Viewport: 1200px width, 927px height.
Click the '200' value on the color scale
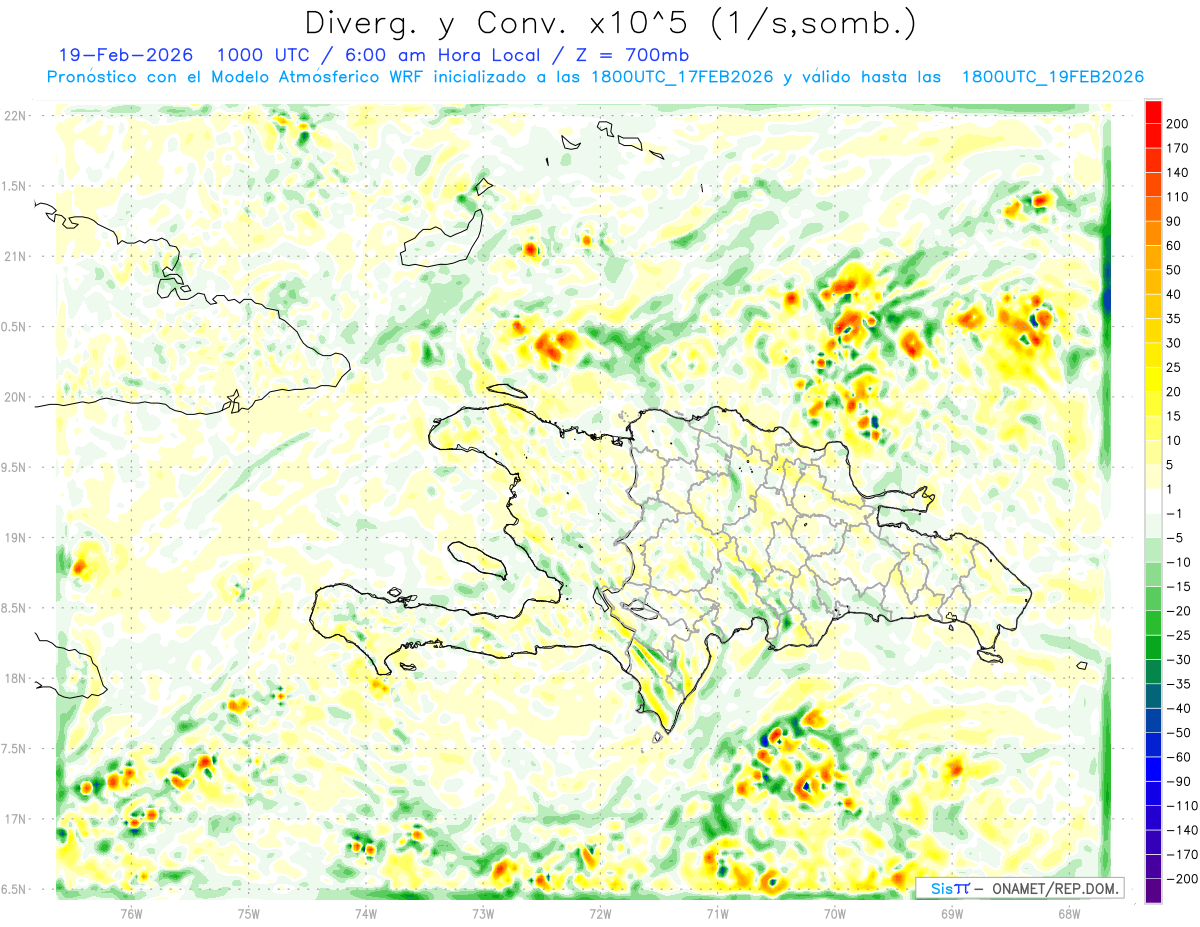(x=1178, y=124)
